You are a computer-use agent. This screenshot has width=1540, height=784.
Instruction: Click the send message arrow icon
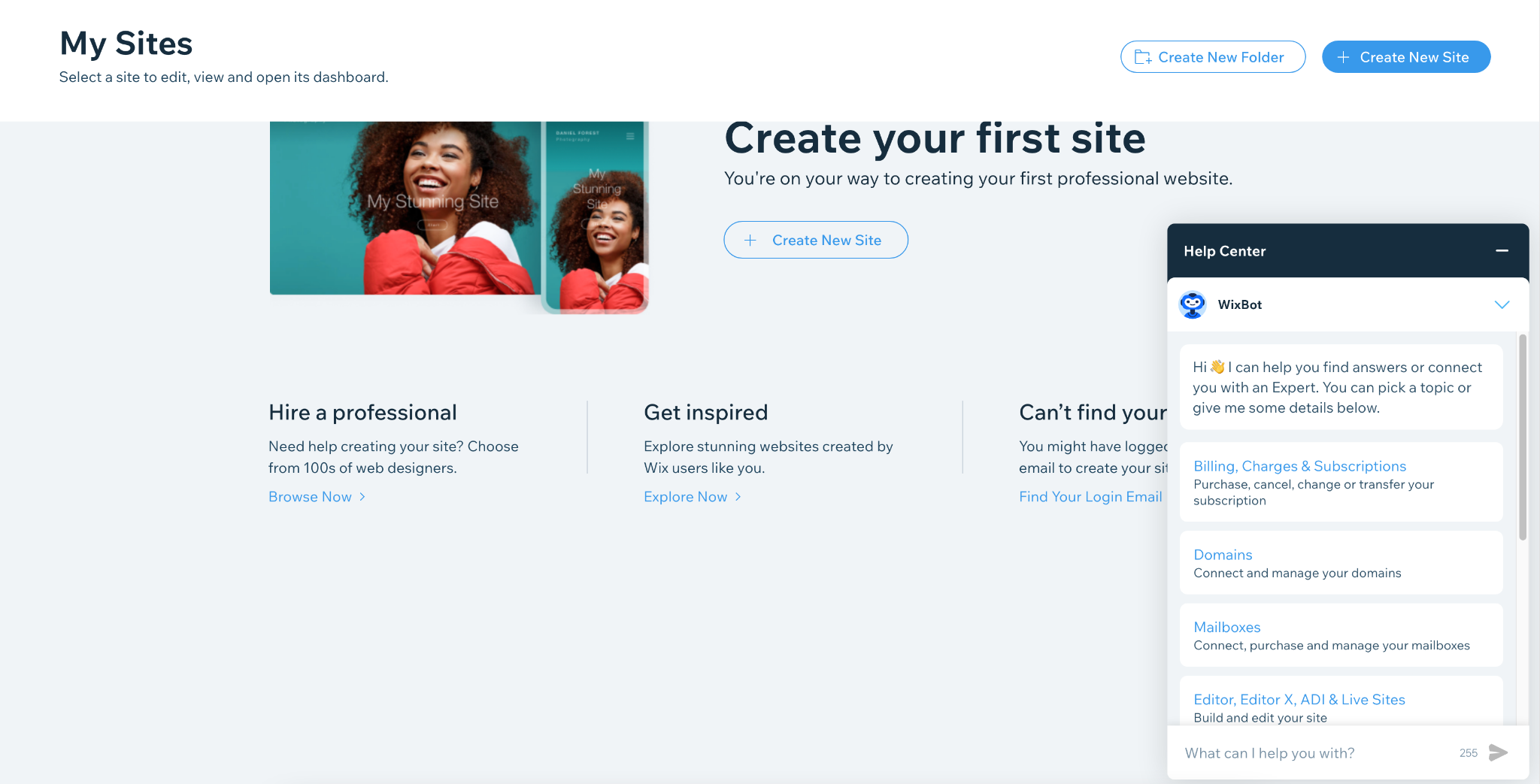[x=1498, y=752]
